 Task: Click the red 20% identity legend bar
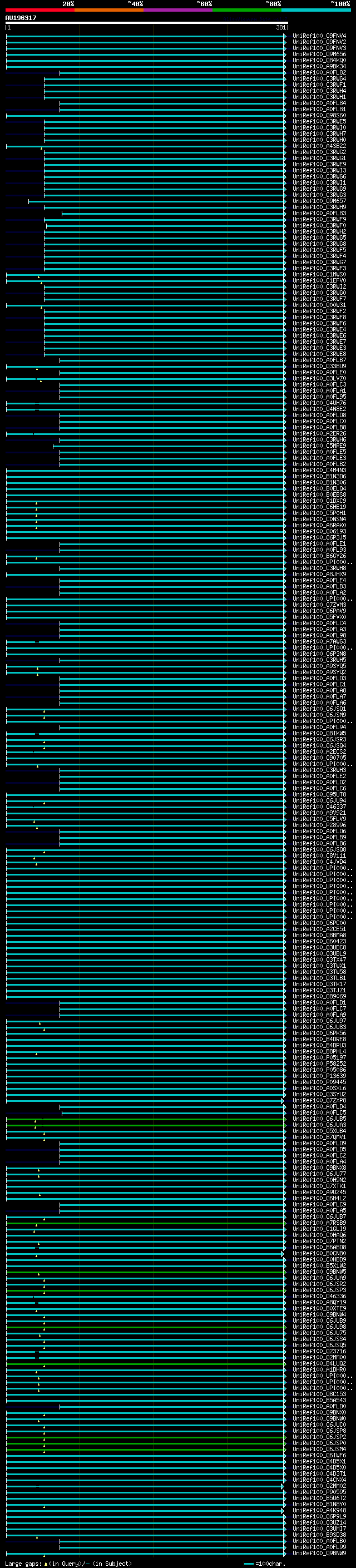(40, 10)
